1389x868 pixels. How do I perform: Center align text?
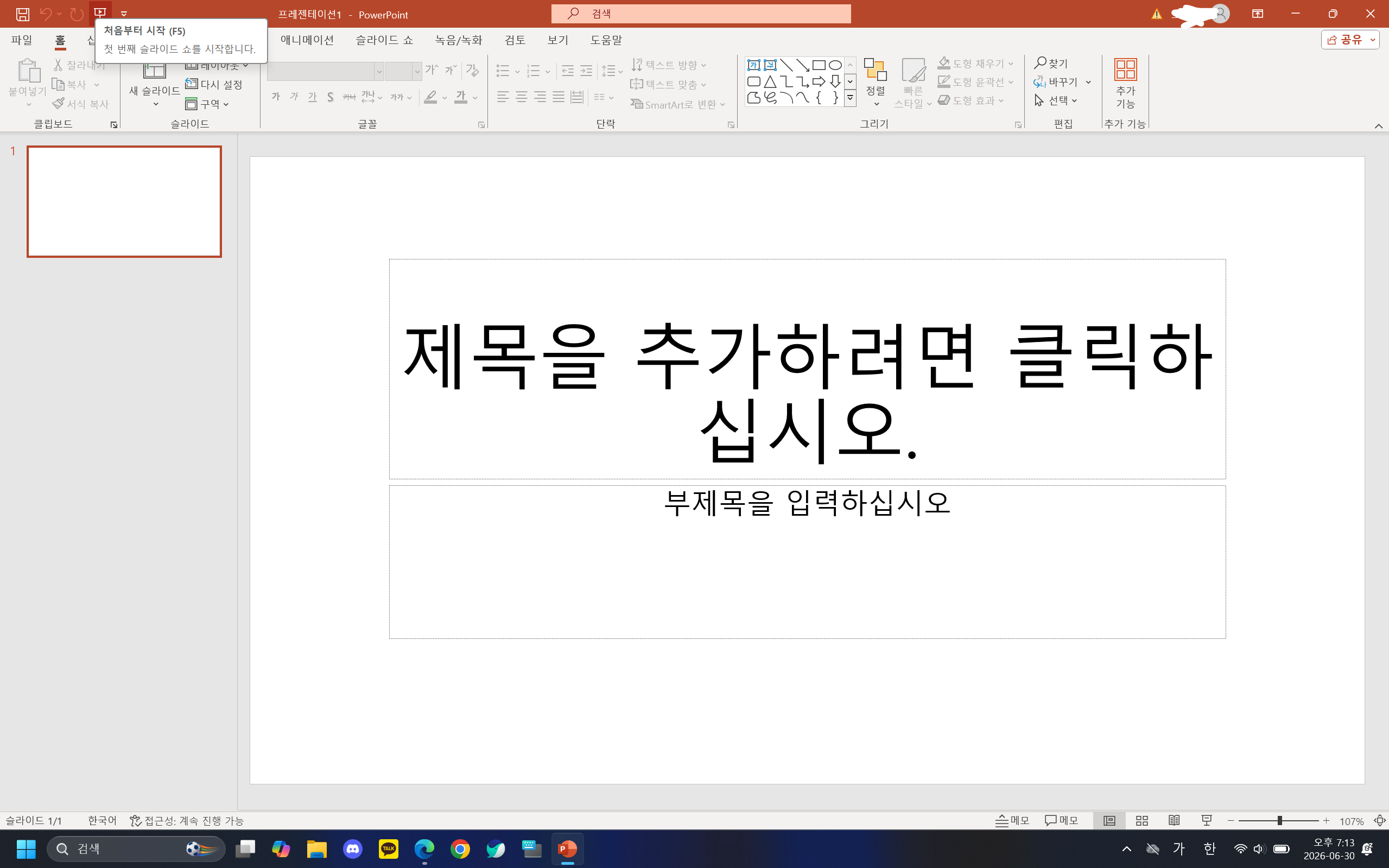[521, 97]
